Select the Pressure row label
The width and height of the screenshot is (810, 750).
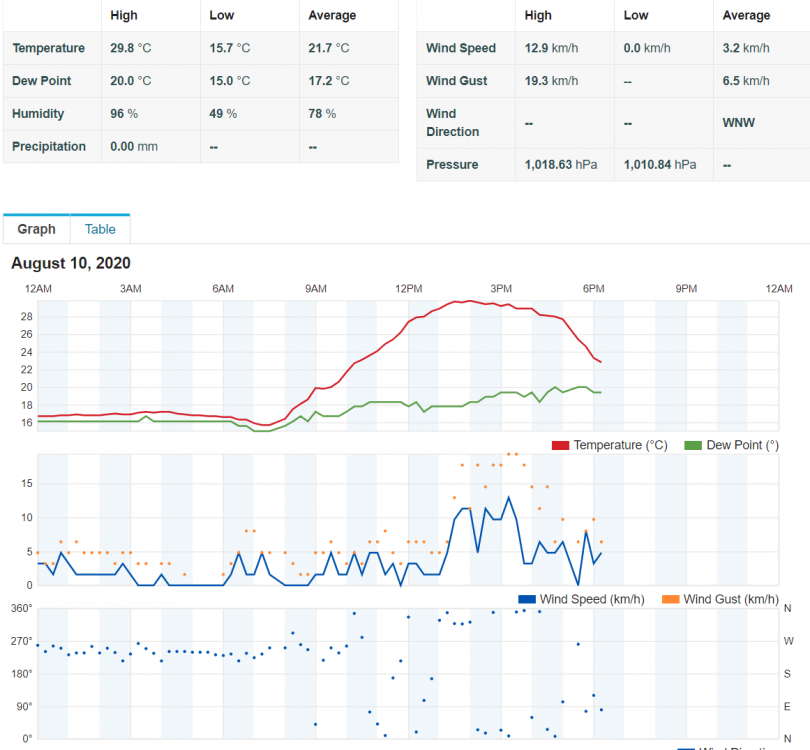click(x=452, y=164)
